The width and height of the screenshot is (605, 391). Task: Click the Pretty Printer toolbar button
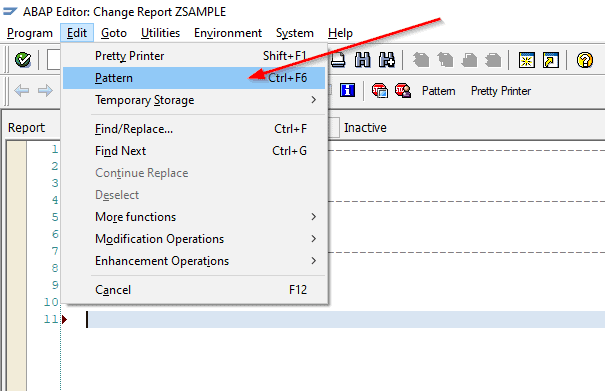pyautogui.click(x=501, y=91)
